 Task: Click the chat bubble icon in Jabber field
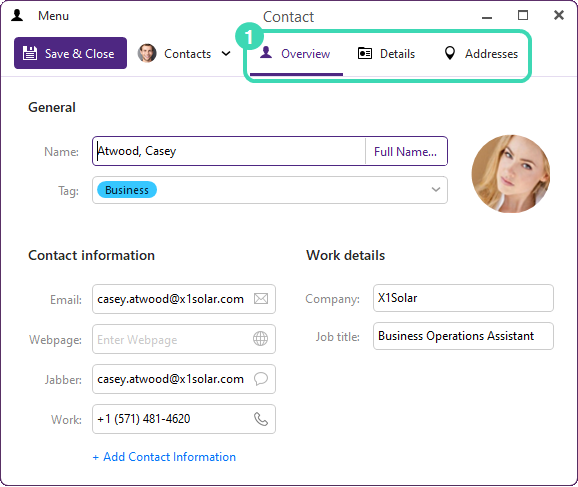(261, 379)
